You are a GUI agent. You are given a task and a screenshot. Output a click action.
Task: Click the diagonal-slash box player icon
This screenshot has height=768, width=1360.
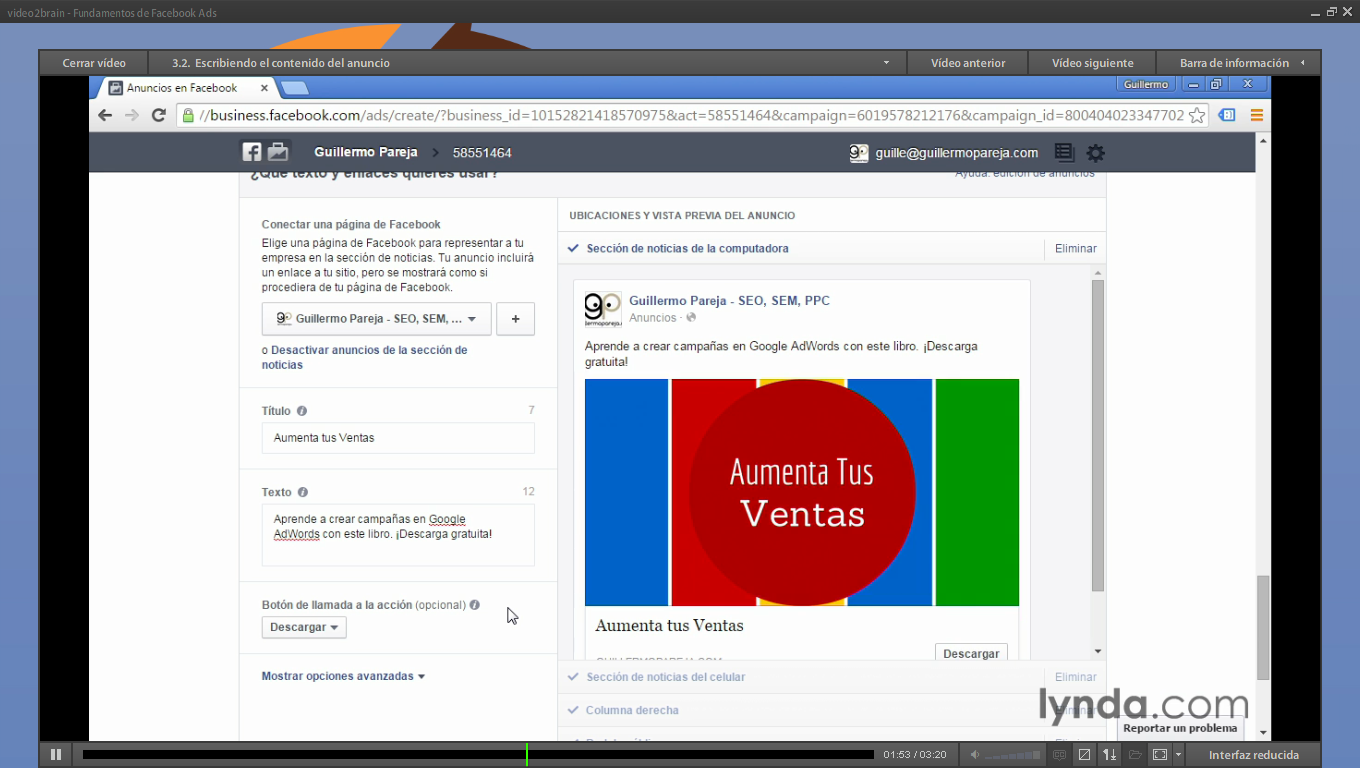click(x=1084, y=755)
